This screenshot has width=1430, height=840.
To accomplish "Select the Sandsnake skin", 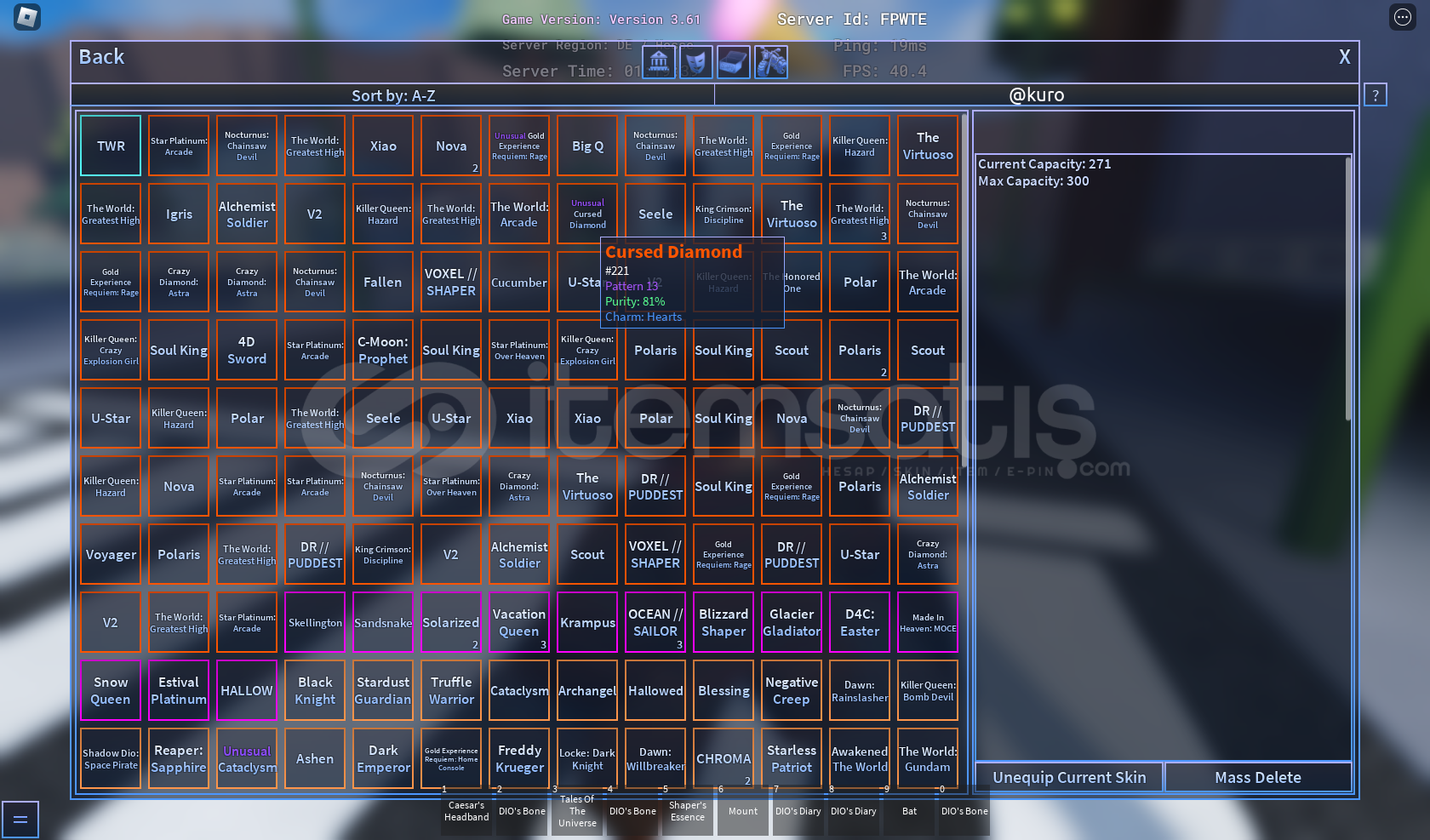I will [x=383, y=622].
